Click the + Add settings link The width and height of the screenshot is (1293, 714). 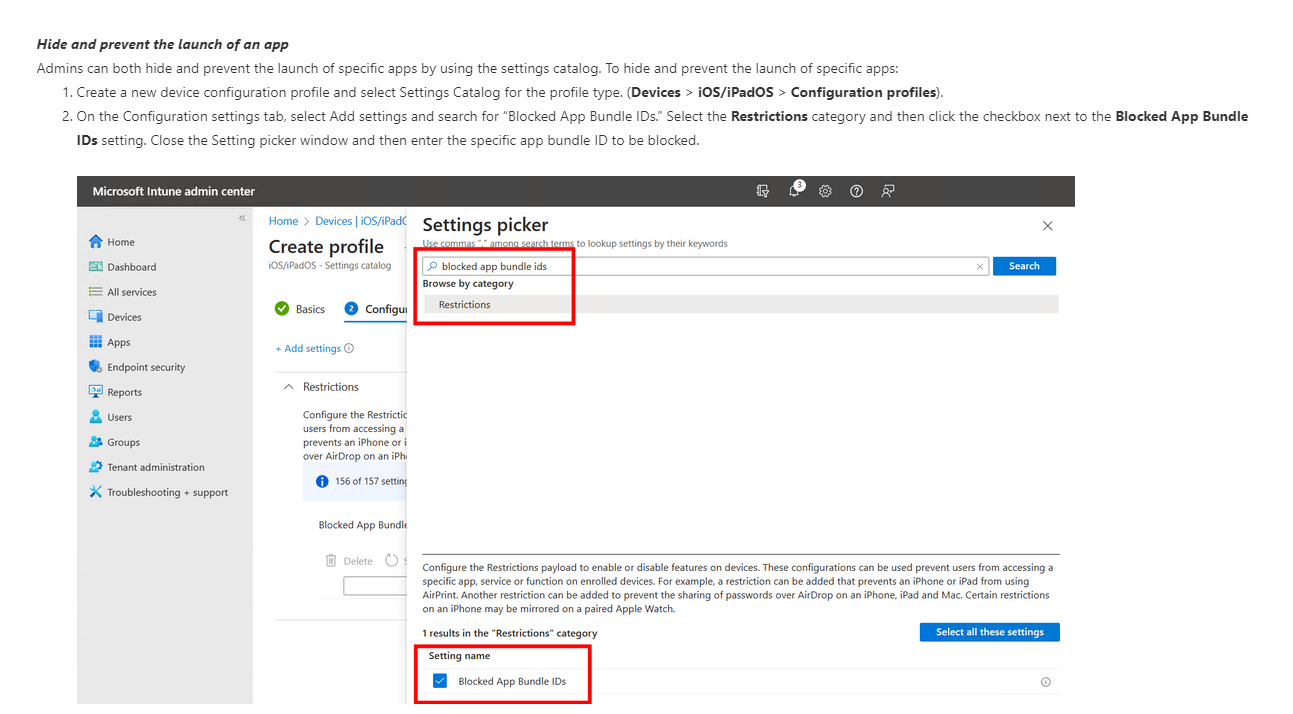(308, 349)
